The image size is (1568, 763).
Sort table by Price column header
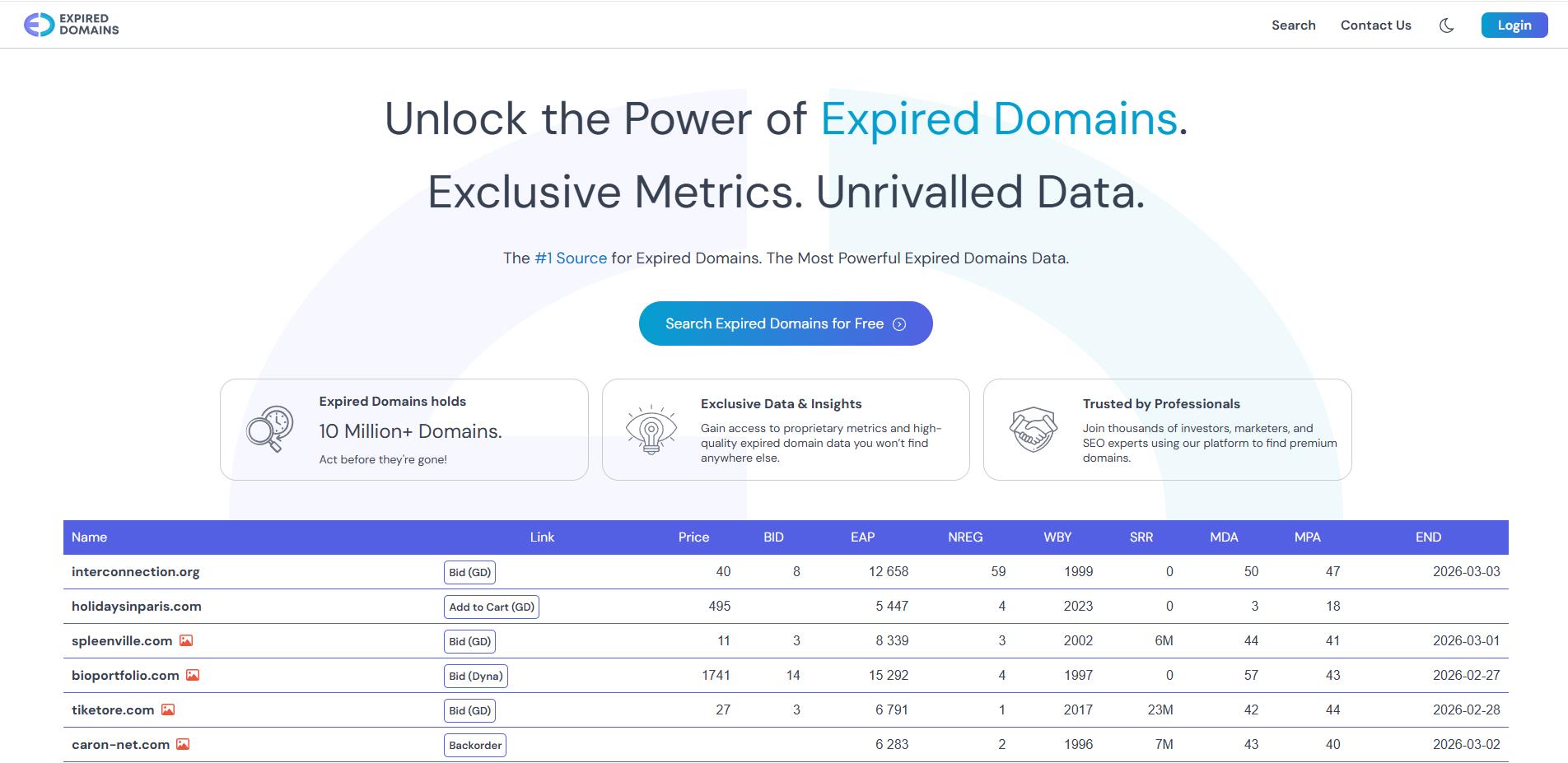693,537
